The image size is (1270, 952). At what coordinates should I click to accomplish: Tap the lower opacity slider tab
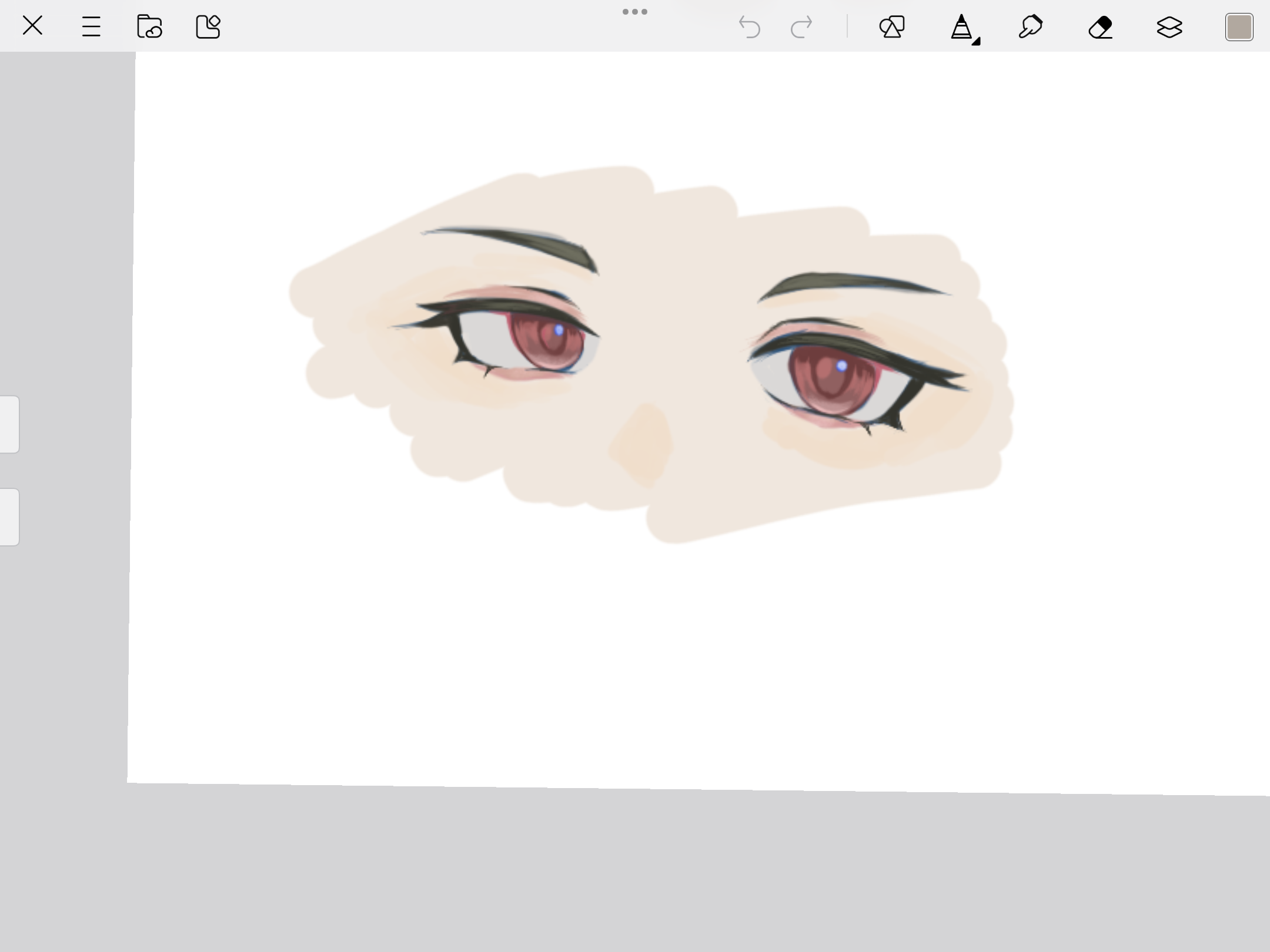pos(9,517)
